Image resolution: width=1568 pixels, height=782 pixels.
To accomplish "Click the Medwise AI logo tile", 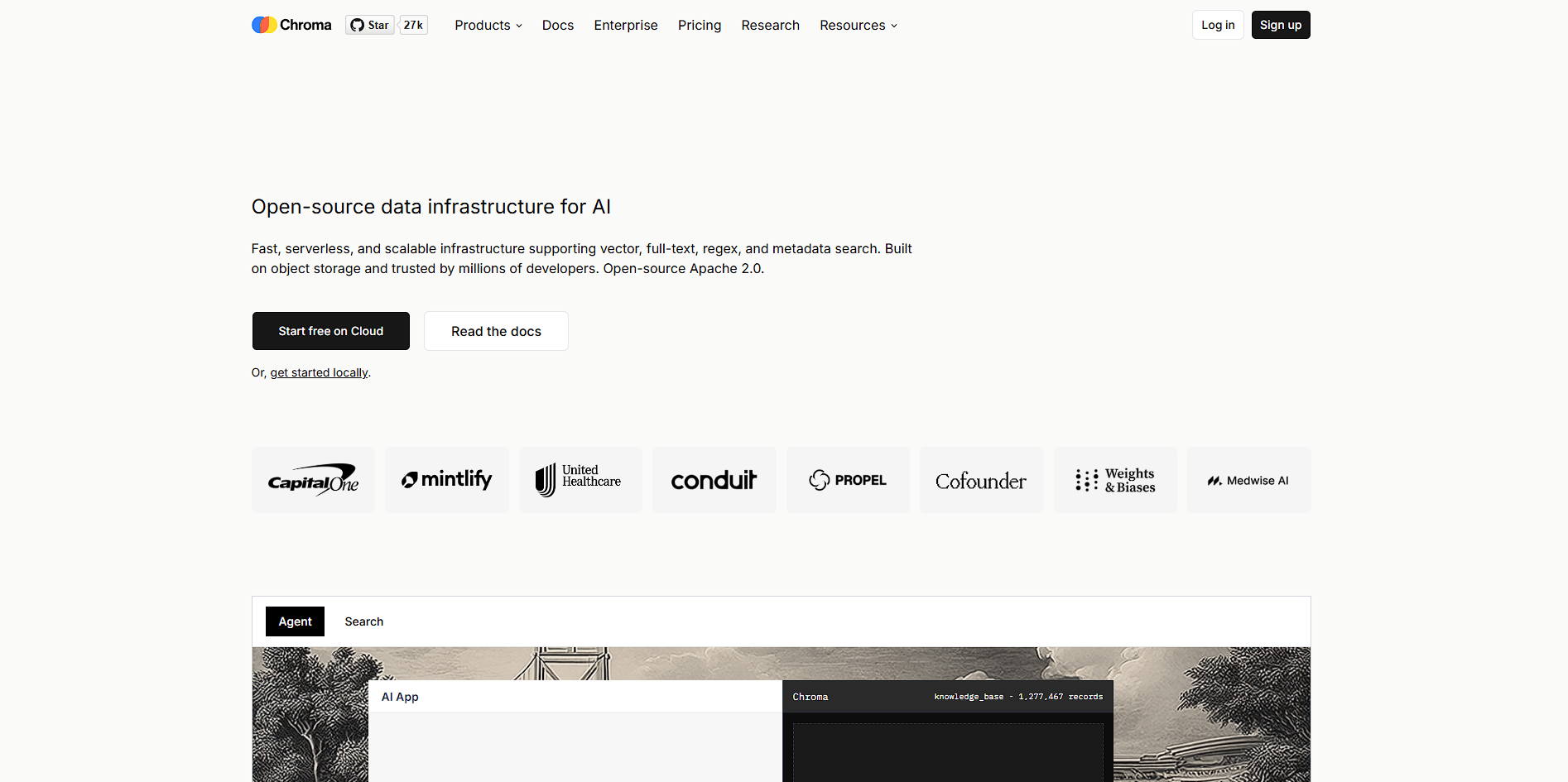I will (1248, 480).
